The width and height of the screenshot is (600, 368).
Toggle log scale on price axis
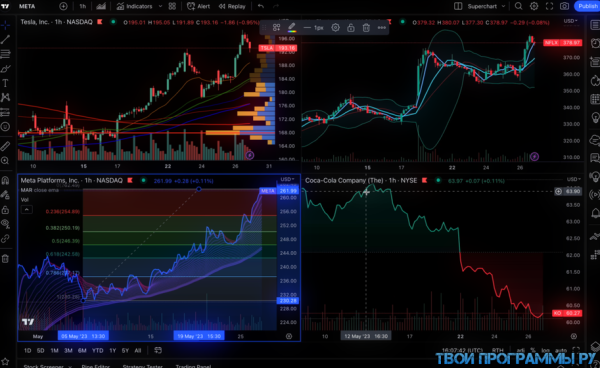coord(546,350)
